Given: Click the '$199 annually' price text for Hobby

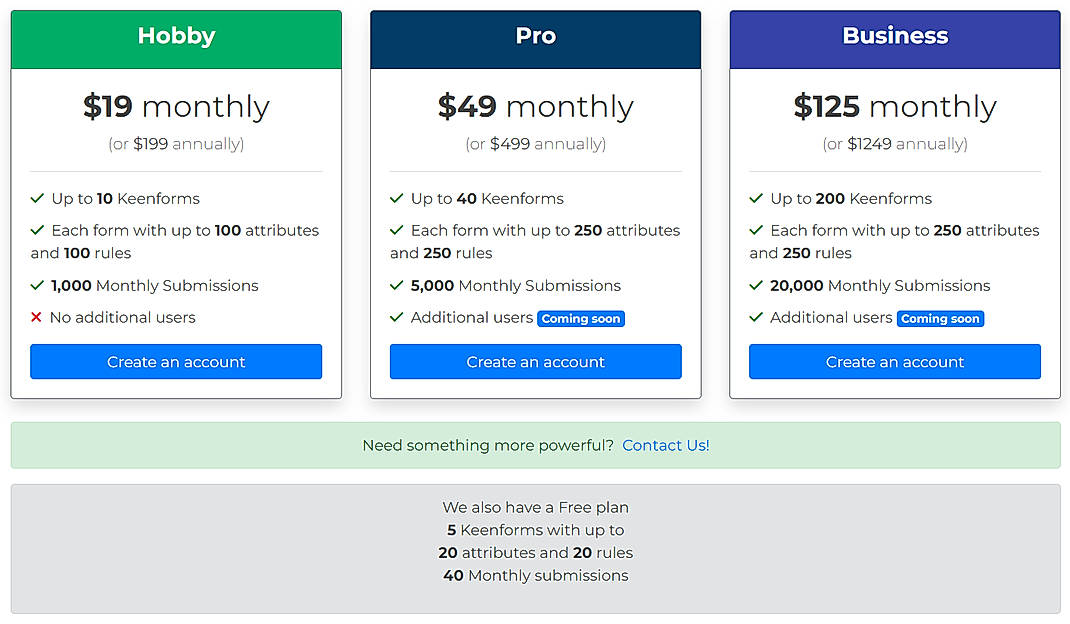Looking at the screenshot, I should [x=175, y=143].
